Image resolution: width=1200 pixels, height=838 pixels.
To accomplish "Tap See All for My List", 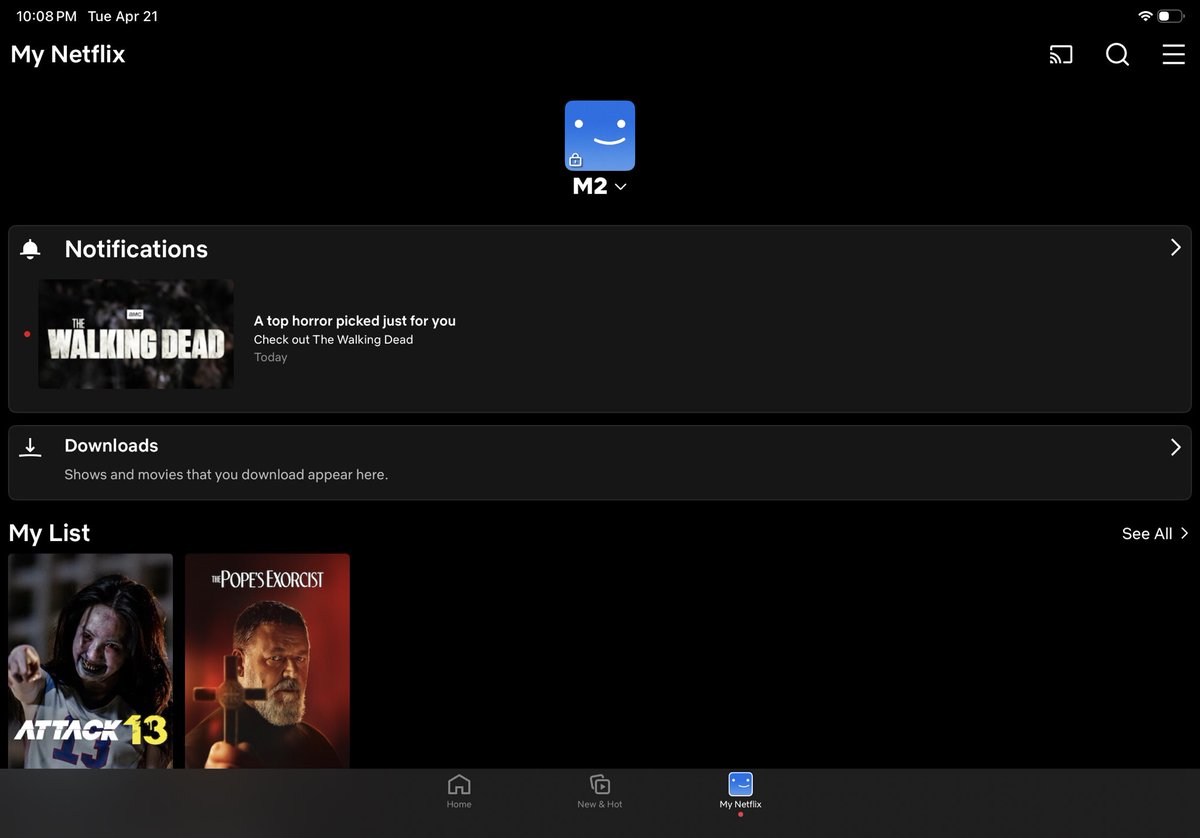I will pos(1147,534).
